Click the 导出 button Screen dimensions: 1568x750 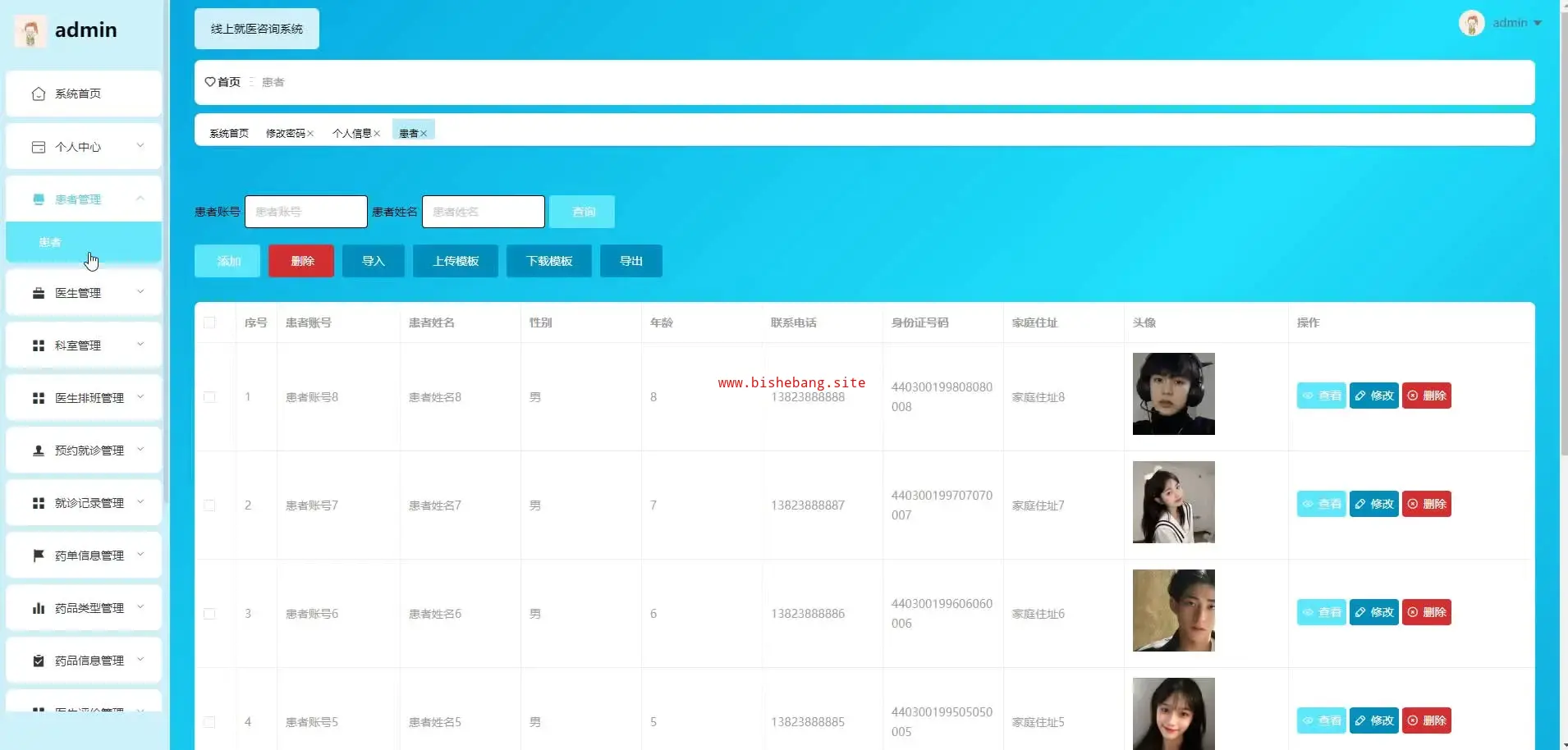pos(631,261)
